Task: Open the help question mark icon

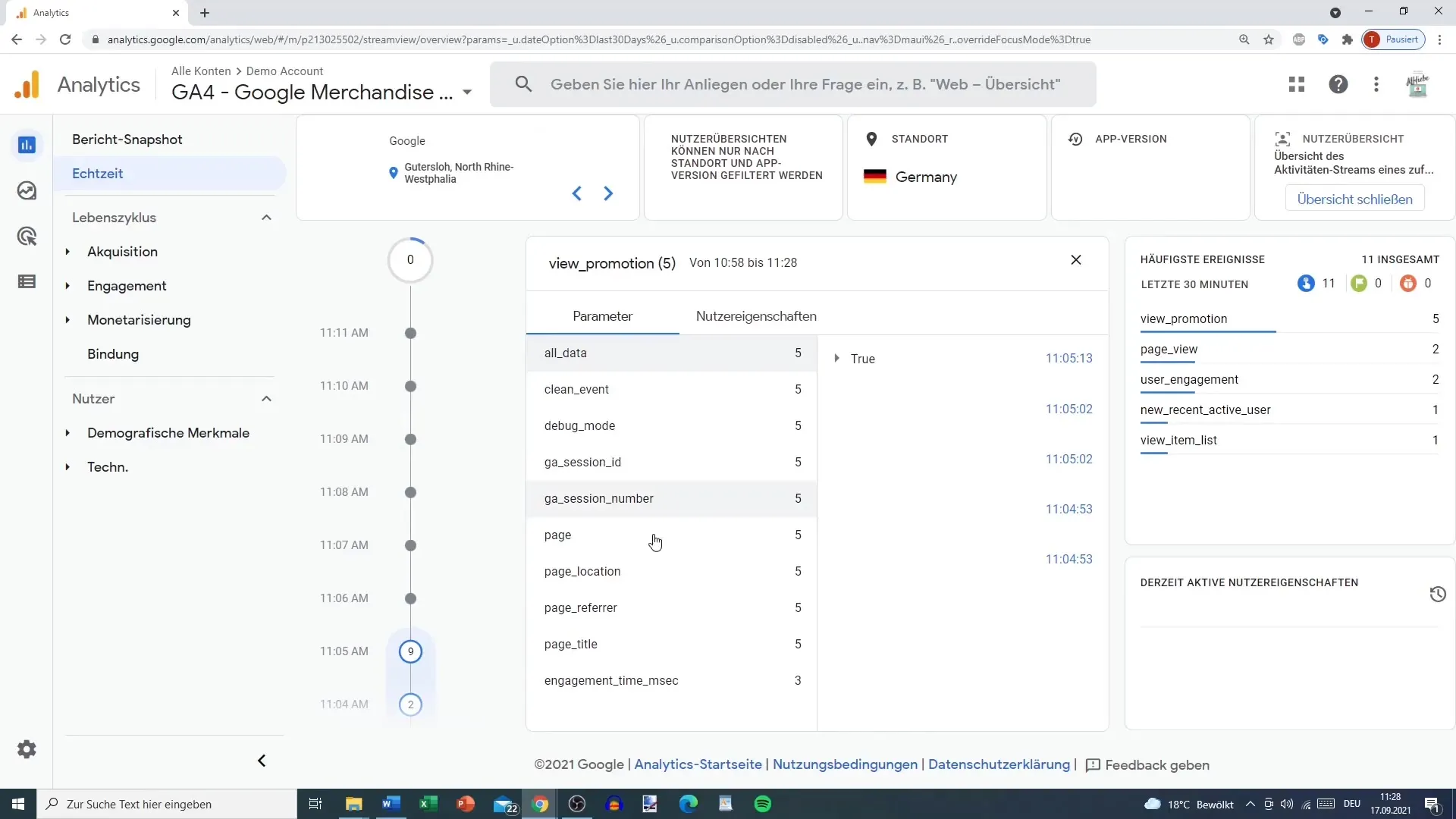Action: point(1338,84)
